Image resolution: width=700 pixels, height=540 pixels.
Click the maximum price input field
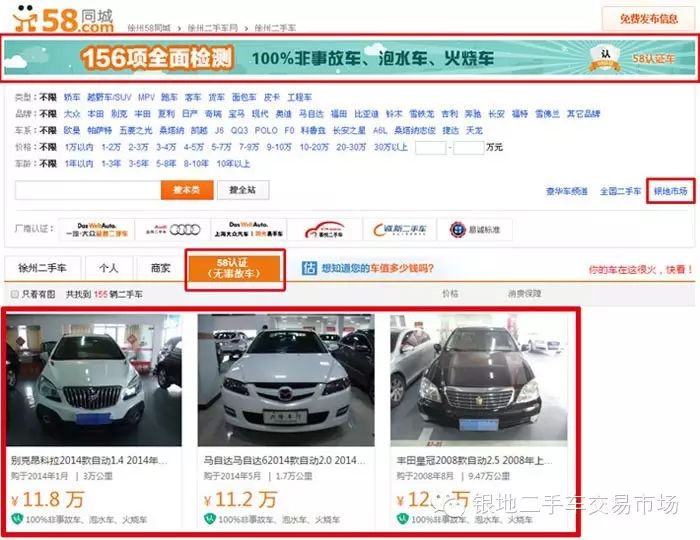coord(469,147)
